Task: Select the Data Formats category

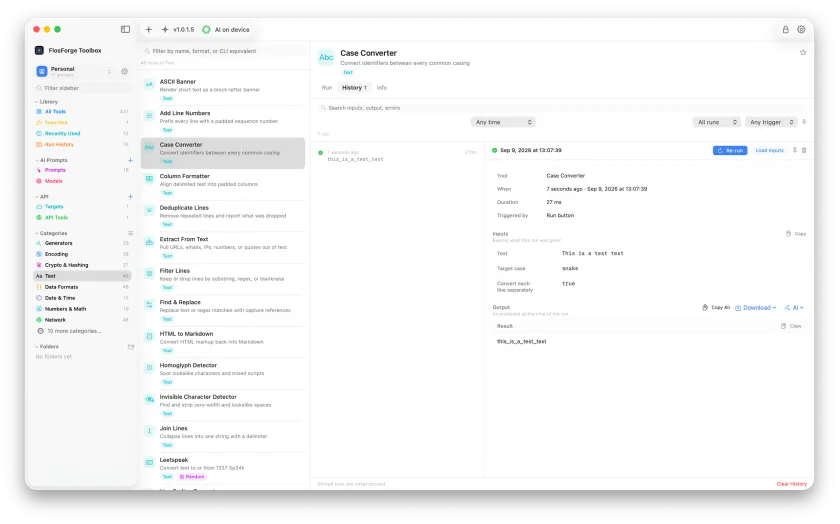Action: 82,287
